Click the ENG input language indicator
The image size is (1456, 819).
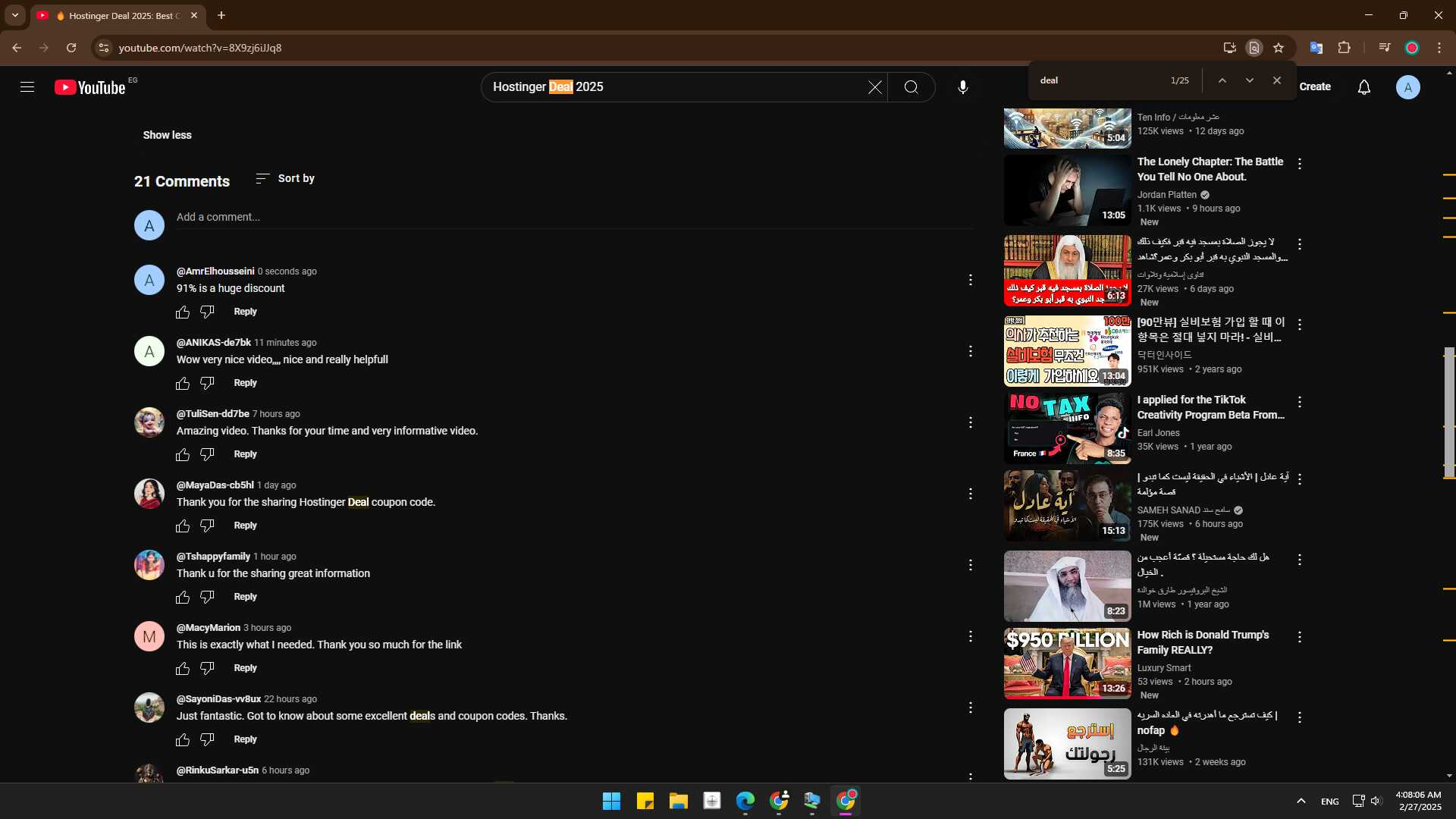click(1329, 802)
